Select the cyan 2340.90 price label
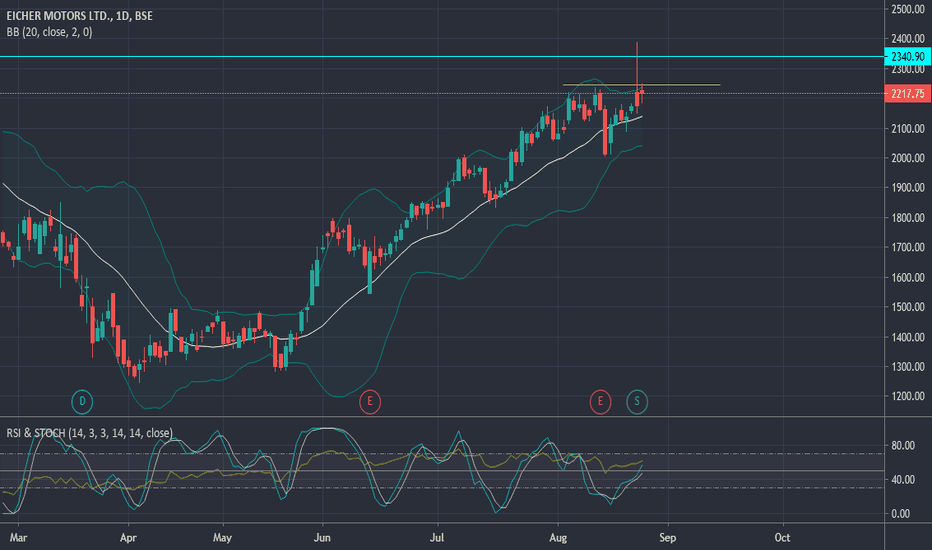932x550 pixels. point(907,56)
